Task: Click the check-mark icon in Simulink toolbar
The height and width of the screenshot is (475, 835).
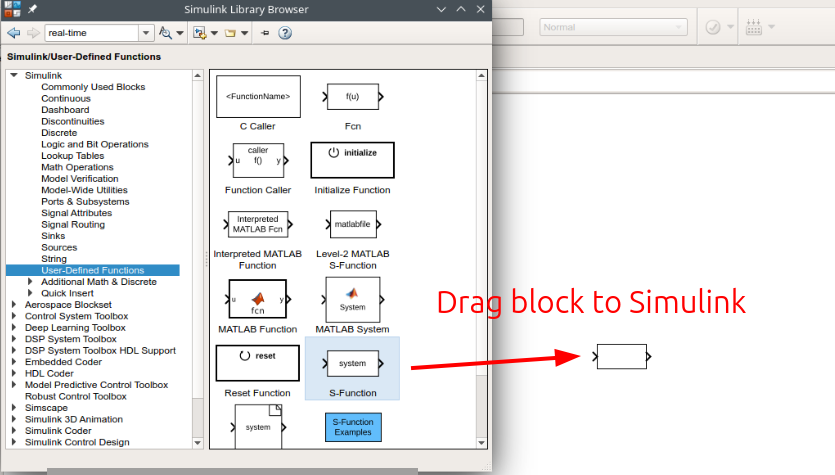Action: pos(713,27)
